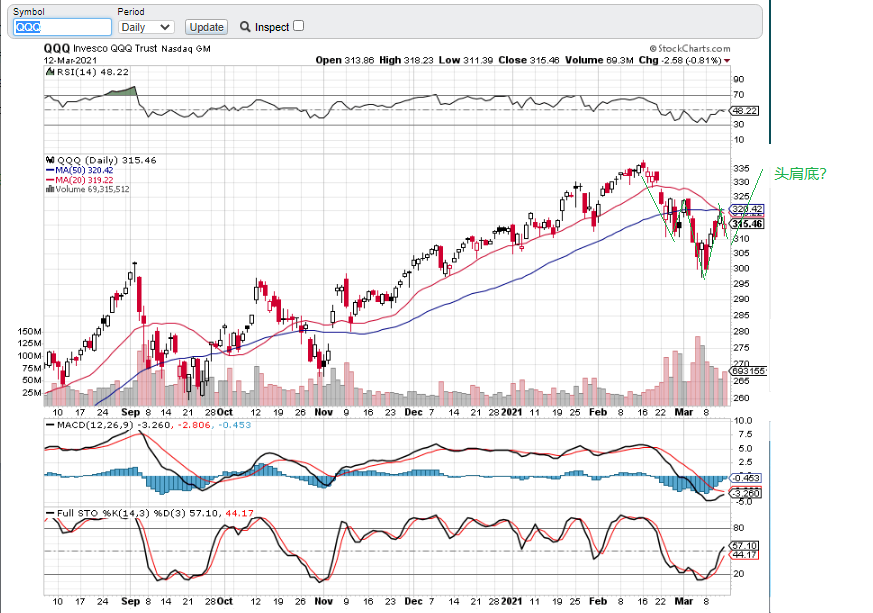The image size is (873, 613).
Task: Click the 320.42 moving average price tag
Action: (x=747, y=209)
